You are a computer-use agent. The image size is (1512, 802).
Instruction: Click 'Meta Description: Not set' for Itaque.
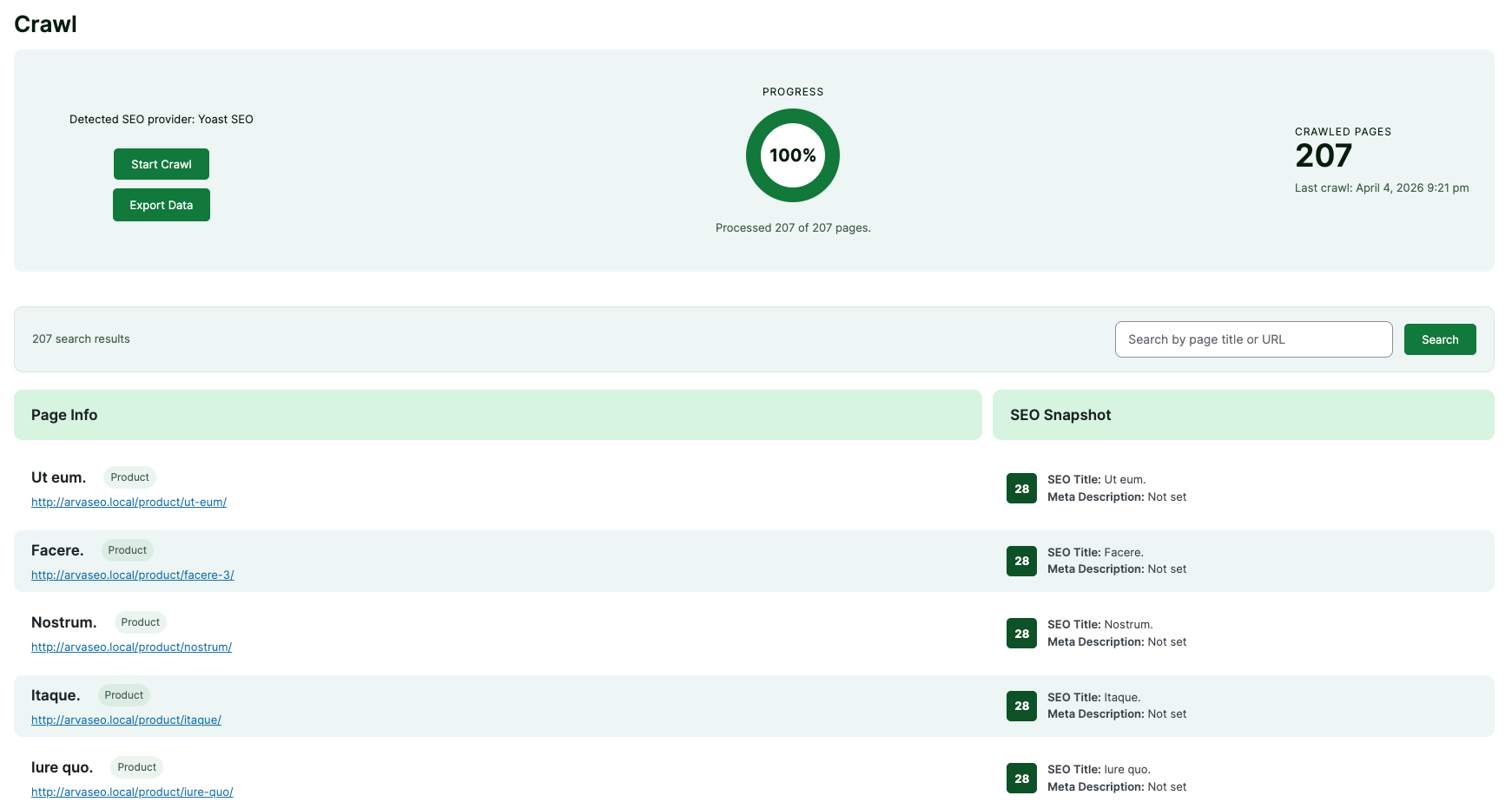1117,714
